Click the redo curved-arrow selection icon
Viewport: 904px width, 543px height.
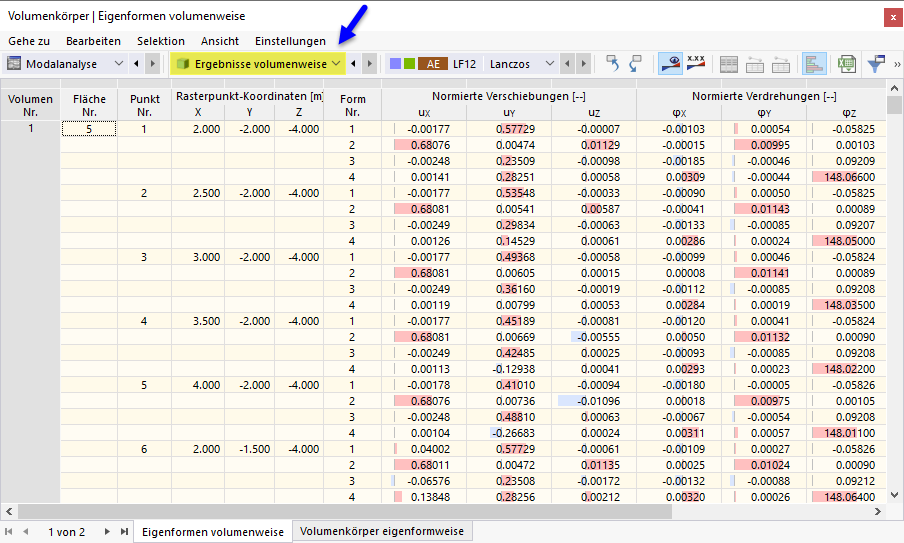[x=635, y=63]
